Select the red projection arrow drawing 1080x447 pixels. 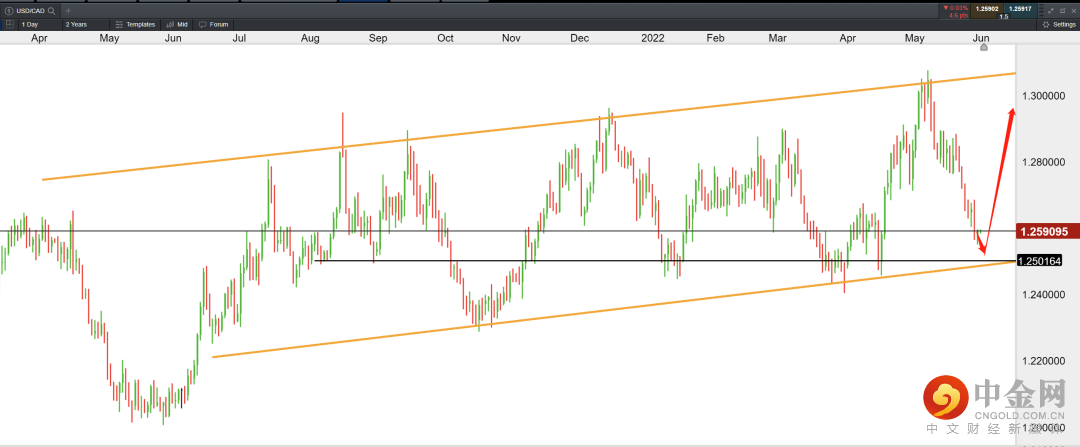(997, 180)
